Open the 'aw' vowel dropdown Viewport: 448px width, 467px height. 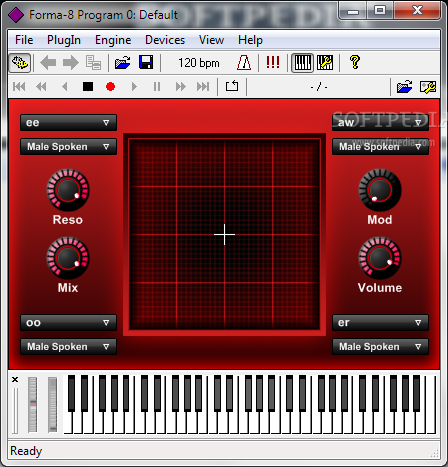pos(380,122)
